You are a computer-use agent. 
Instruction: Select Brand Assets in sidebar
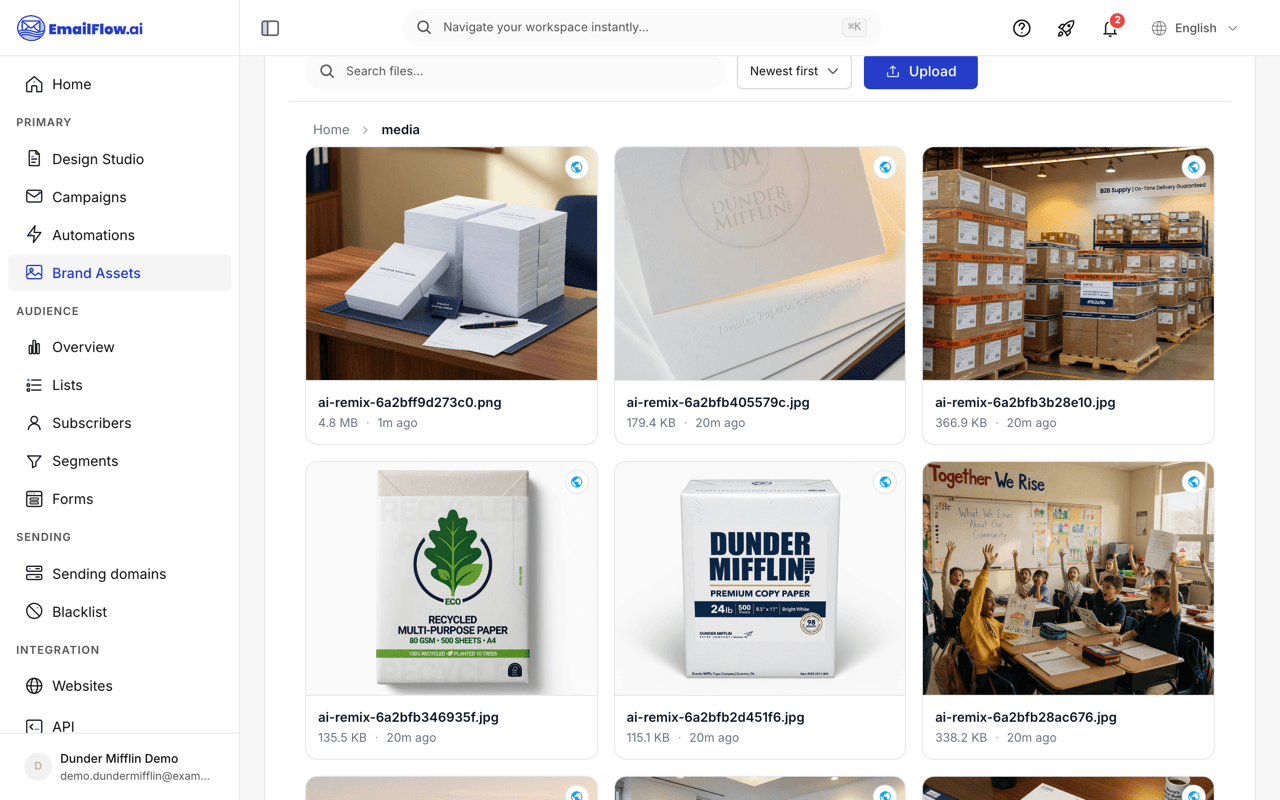click(x=119, y=273)
